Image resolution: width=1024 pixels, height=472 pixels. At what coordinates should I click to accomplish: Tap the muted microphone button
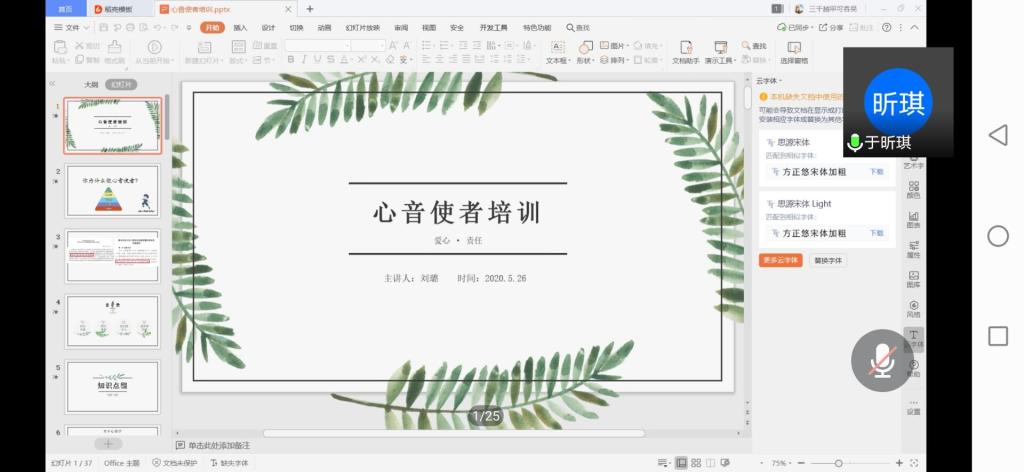[x=881, y=360]
